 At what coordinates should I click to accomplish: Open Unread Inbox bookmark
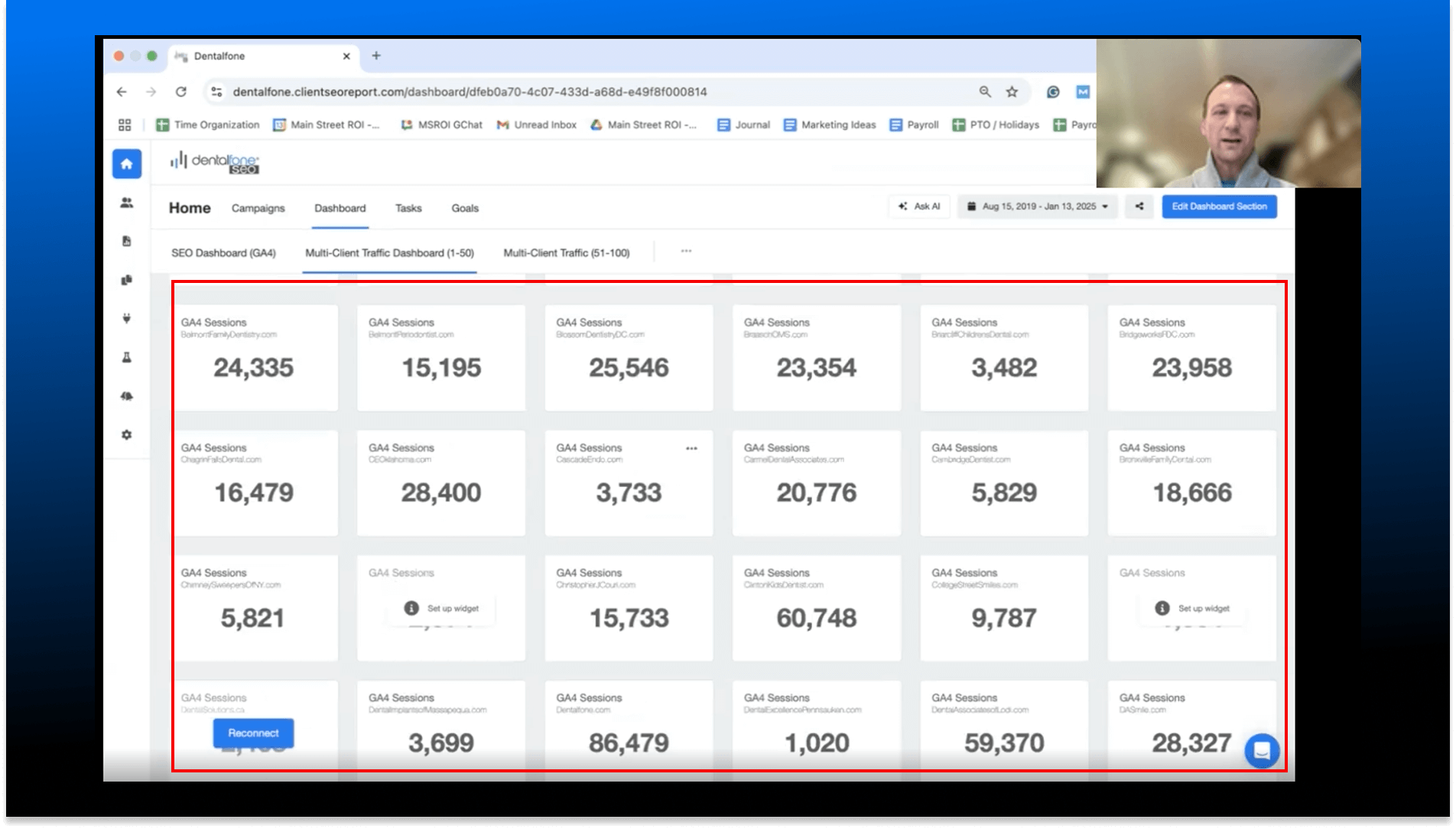click(x=537, y=125)
